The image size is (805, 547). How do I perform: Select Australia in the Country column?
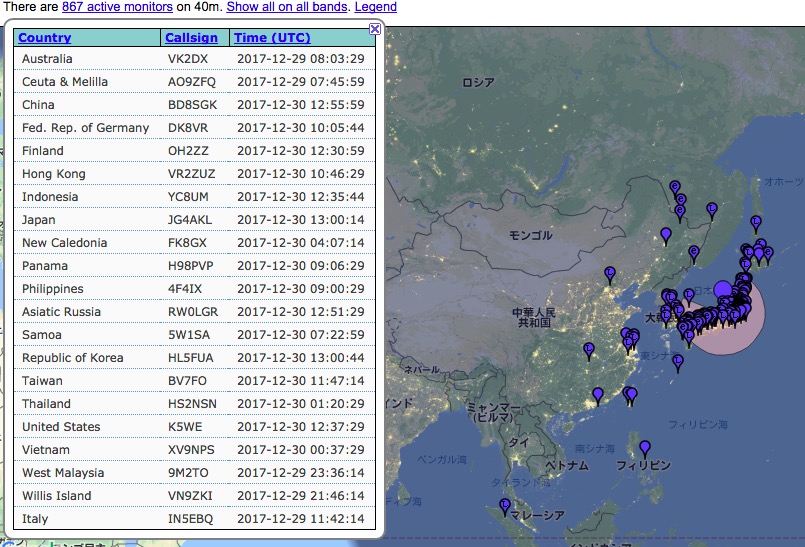click(47, 59)
